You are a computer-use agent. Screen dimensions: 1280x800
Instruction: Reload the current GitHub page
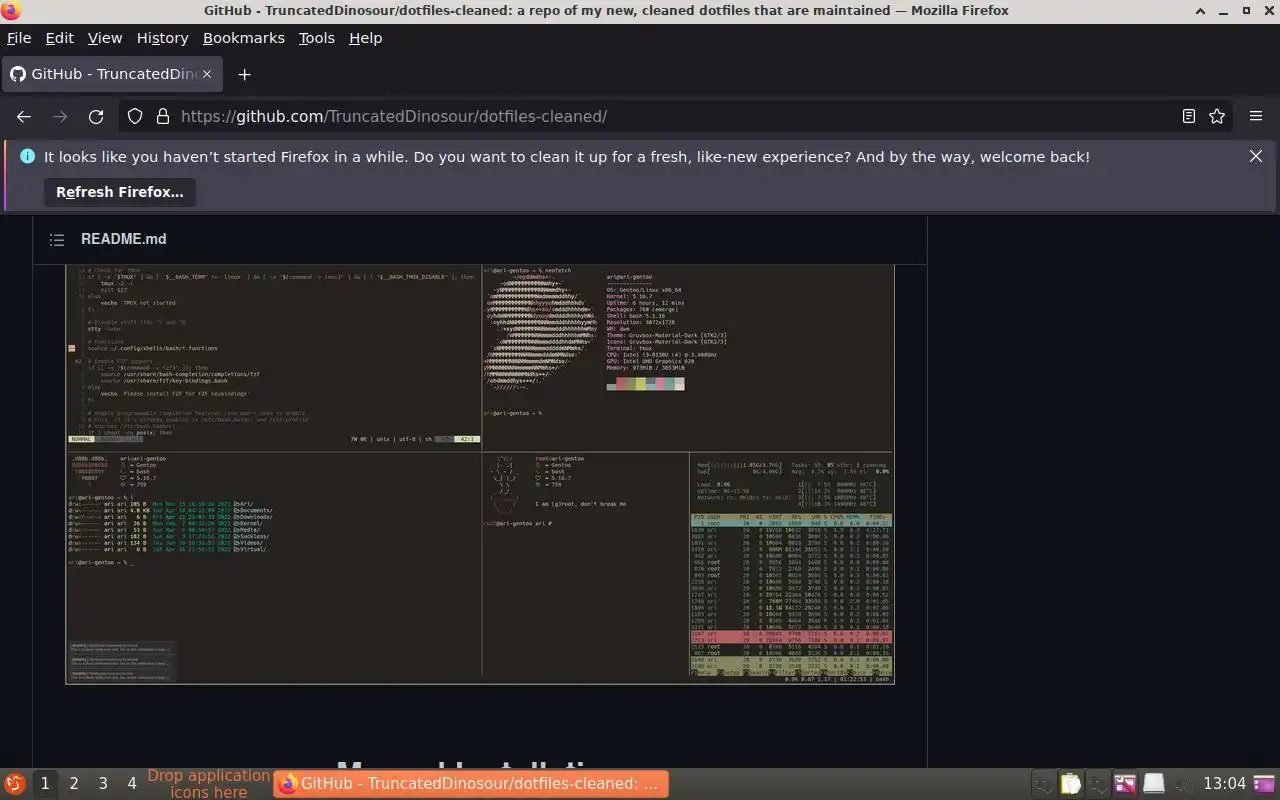pyautogui.click(x=96, y=116)
